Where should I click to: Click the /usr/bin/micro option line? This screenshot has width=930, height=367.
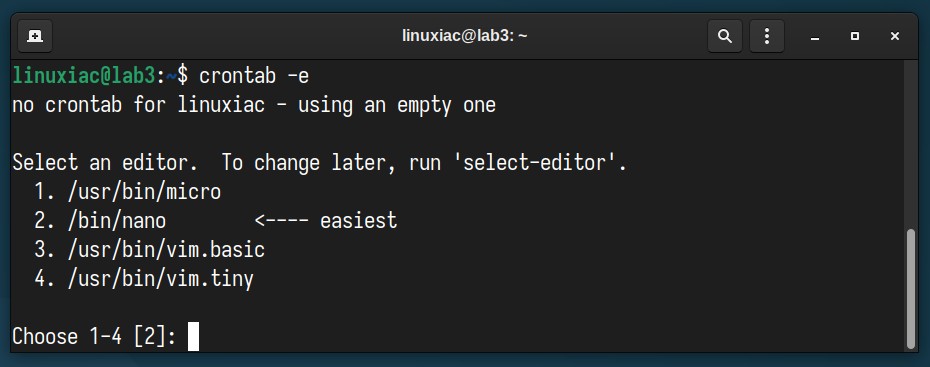[x=128, y=192]
